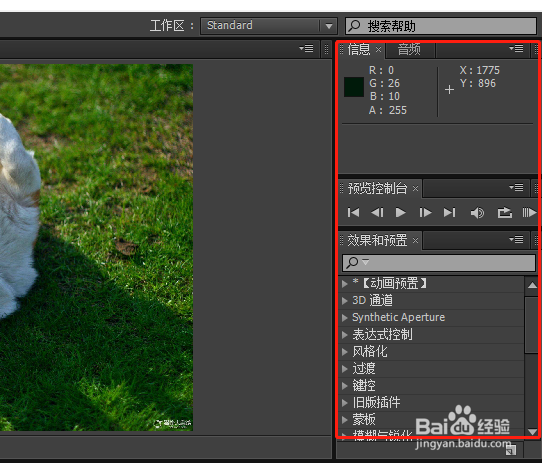Toggle preview audio mute
The image size is (542, 463).
pyautogui.click(x=477, y=213)
